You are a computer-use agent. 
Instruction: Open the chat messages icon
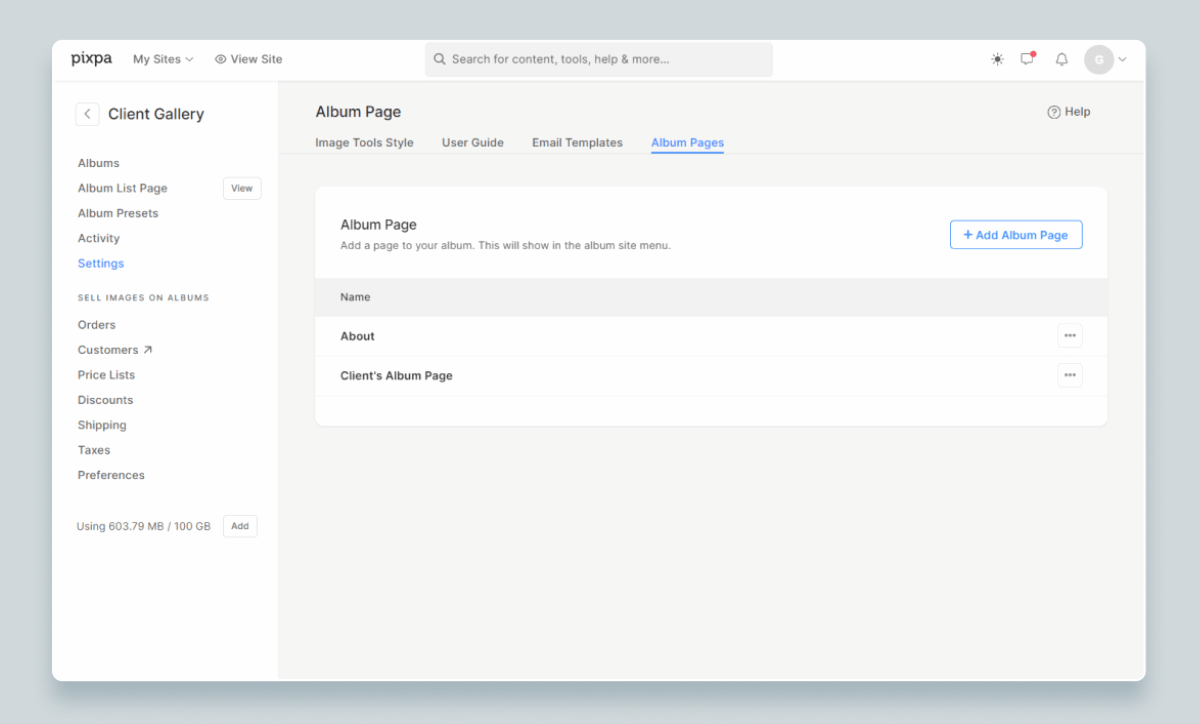(x=1027, y=59)
